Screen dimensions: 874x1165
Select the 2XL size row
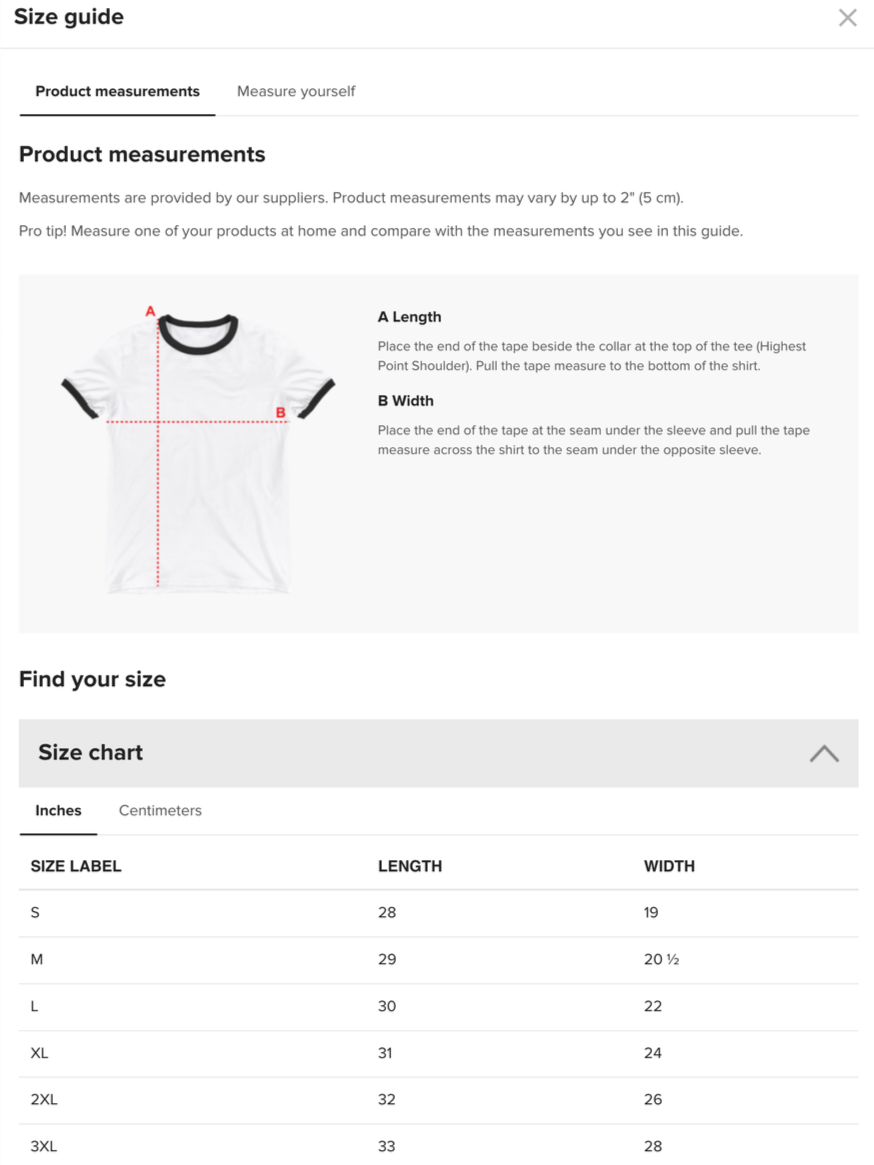click(438, 1100)
